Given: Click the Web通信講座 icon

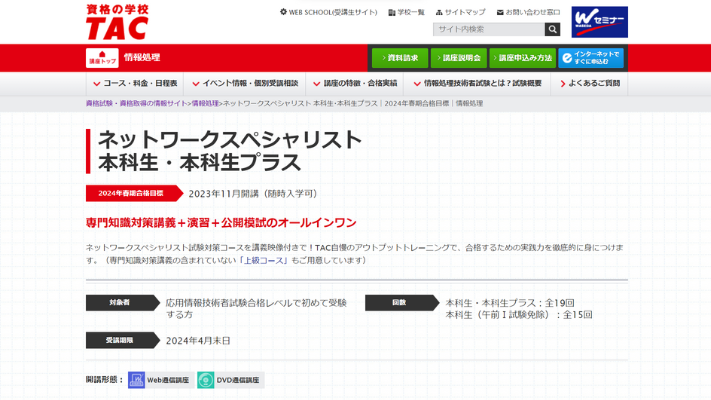Looking at the screenshot, I should pyautogui.click(x=137, y=380).
